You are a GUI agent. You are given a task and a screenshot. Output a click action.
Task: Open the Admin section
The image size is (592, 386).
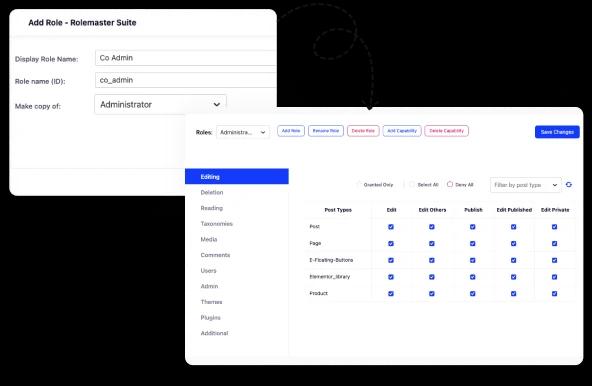click(209, 286)
